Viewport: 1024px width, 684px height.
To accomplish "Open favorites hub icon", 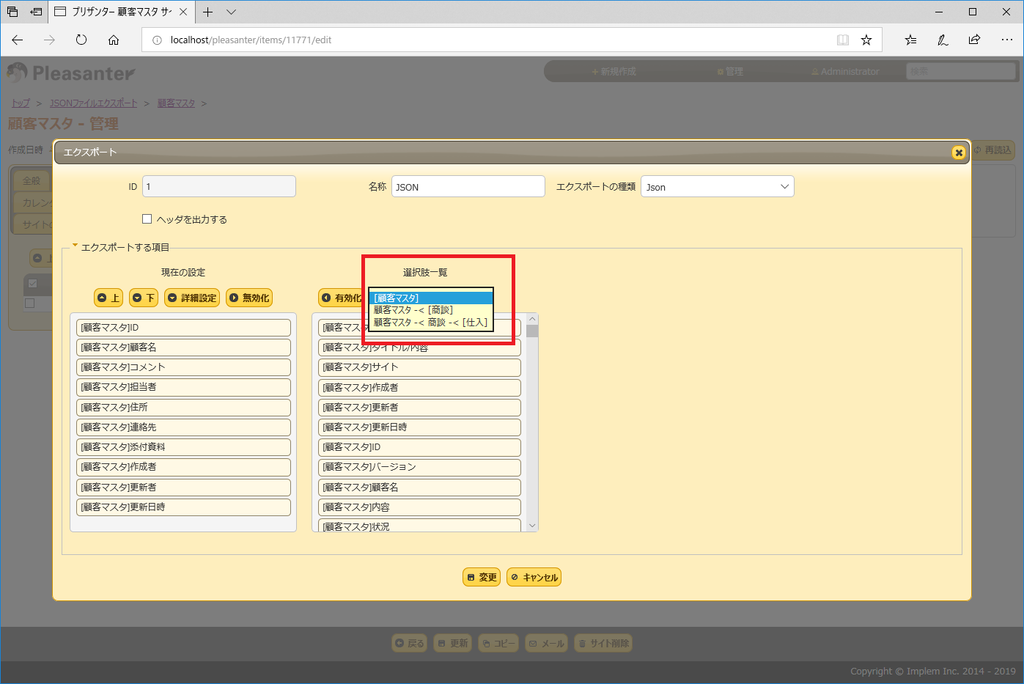I will tap(910, 40).
